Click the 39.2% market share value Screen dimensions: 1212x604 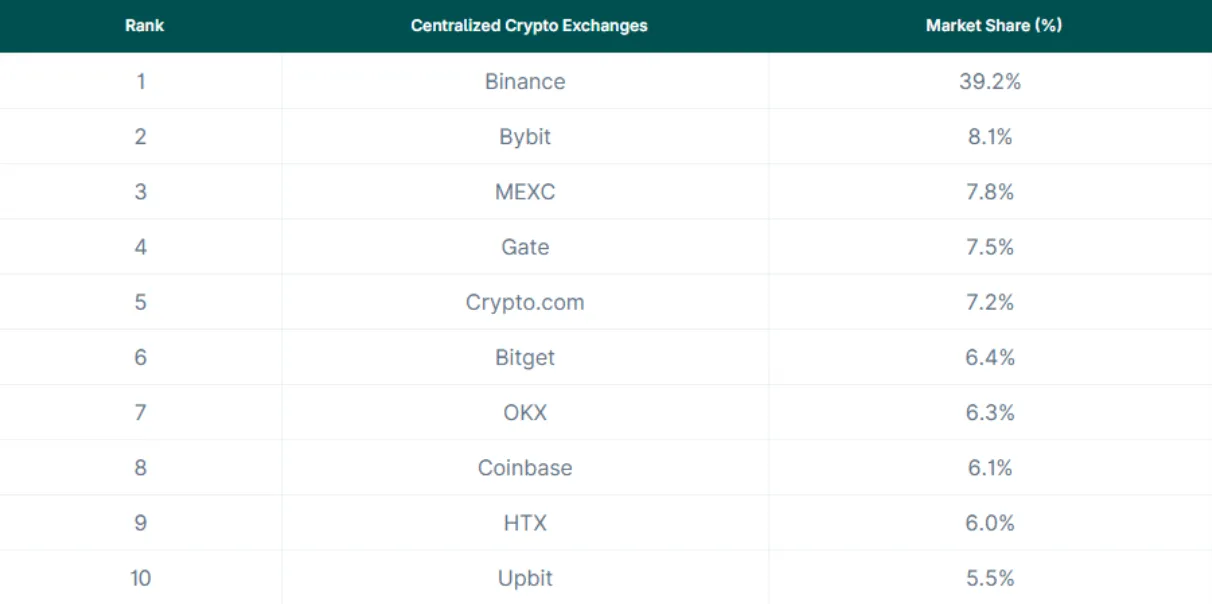pyautogui.click(x=990, y=82)
